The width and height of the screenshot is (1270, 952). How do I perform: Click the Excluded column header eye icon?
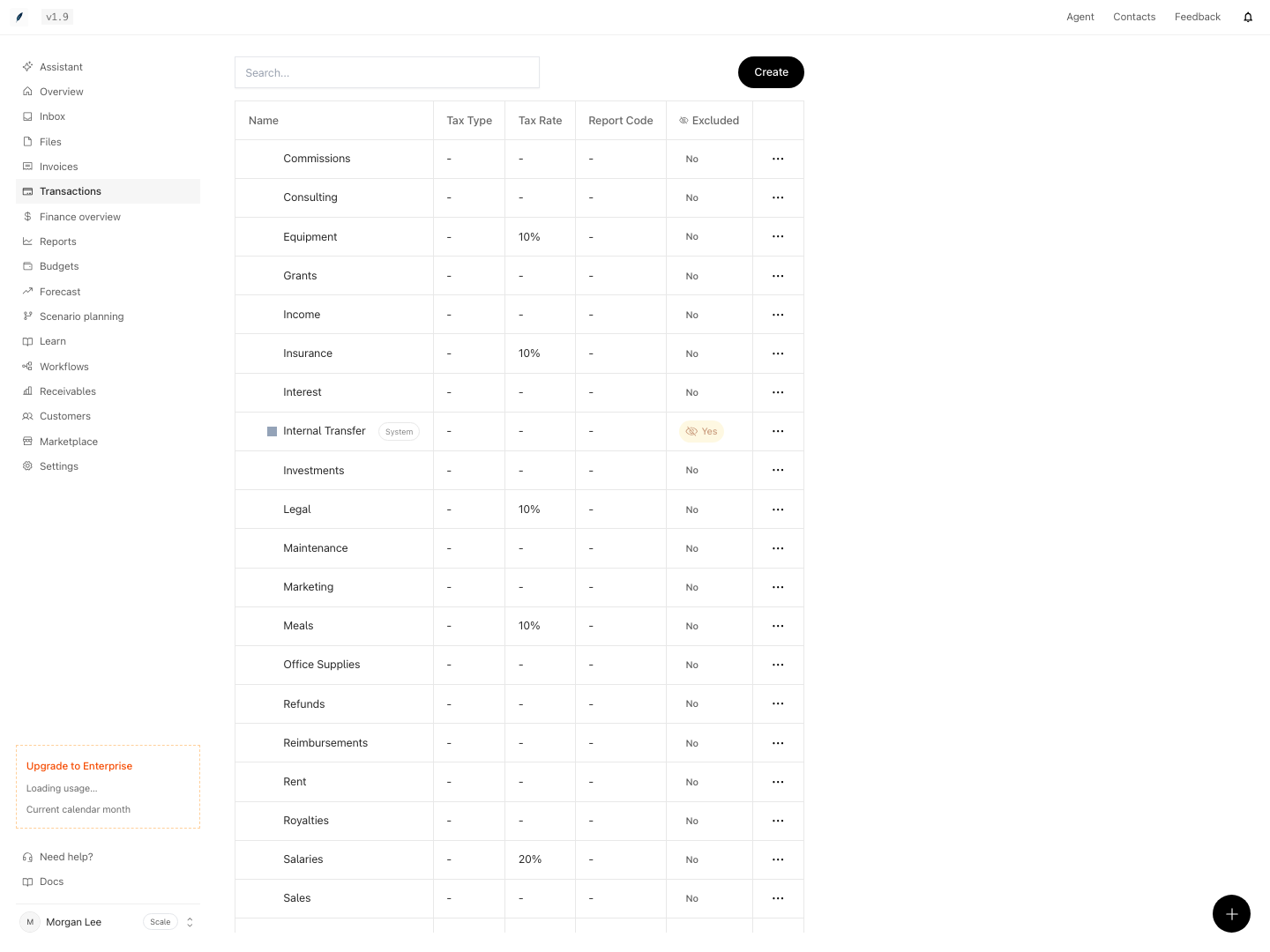(x=684, y=121)
